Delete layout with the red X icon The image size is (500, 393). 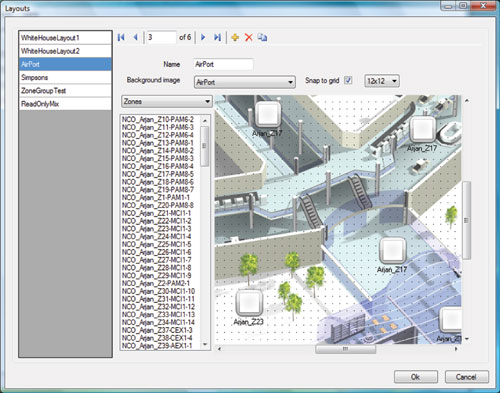pyautogui.click(x=249, y=37)
